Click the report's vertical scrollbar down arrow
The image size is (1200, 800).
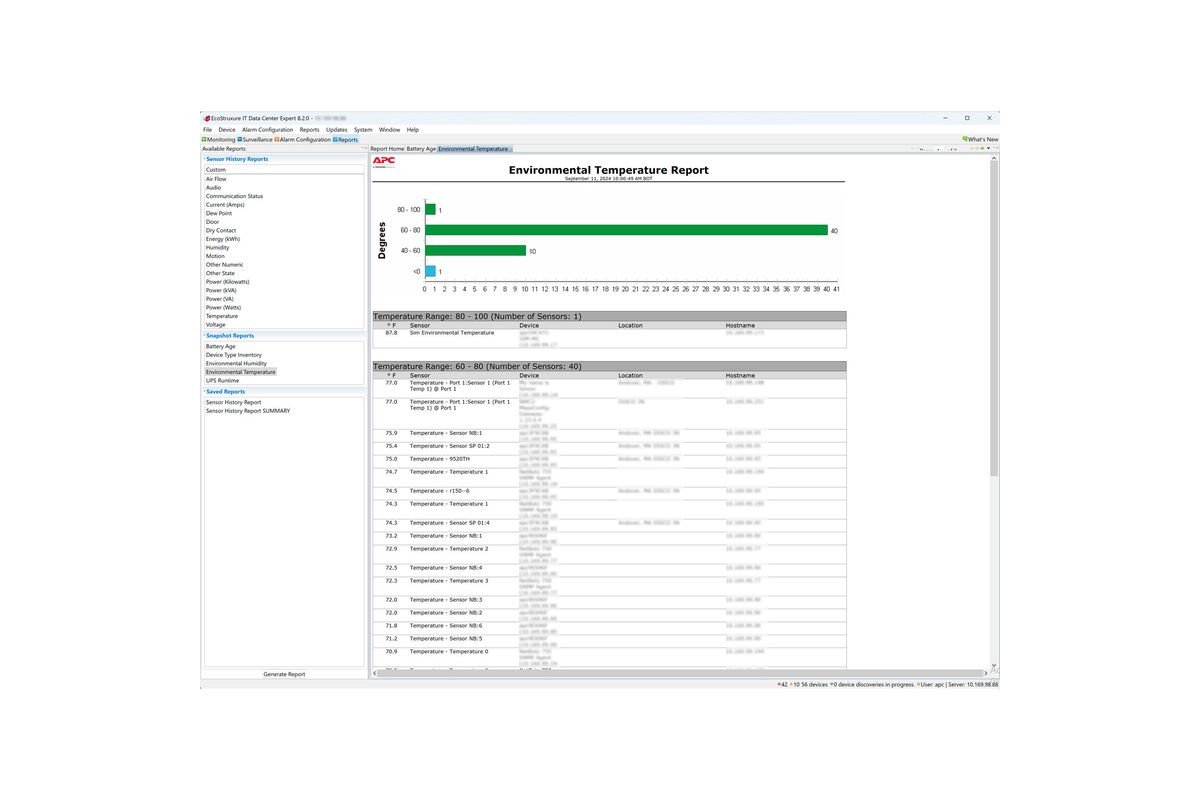993,665
